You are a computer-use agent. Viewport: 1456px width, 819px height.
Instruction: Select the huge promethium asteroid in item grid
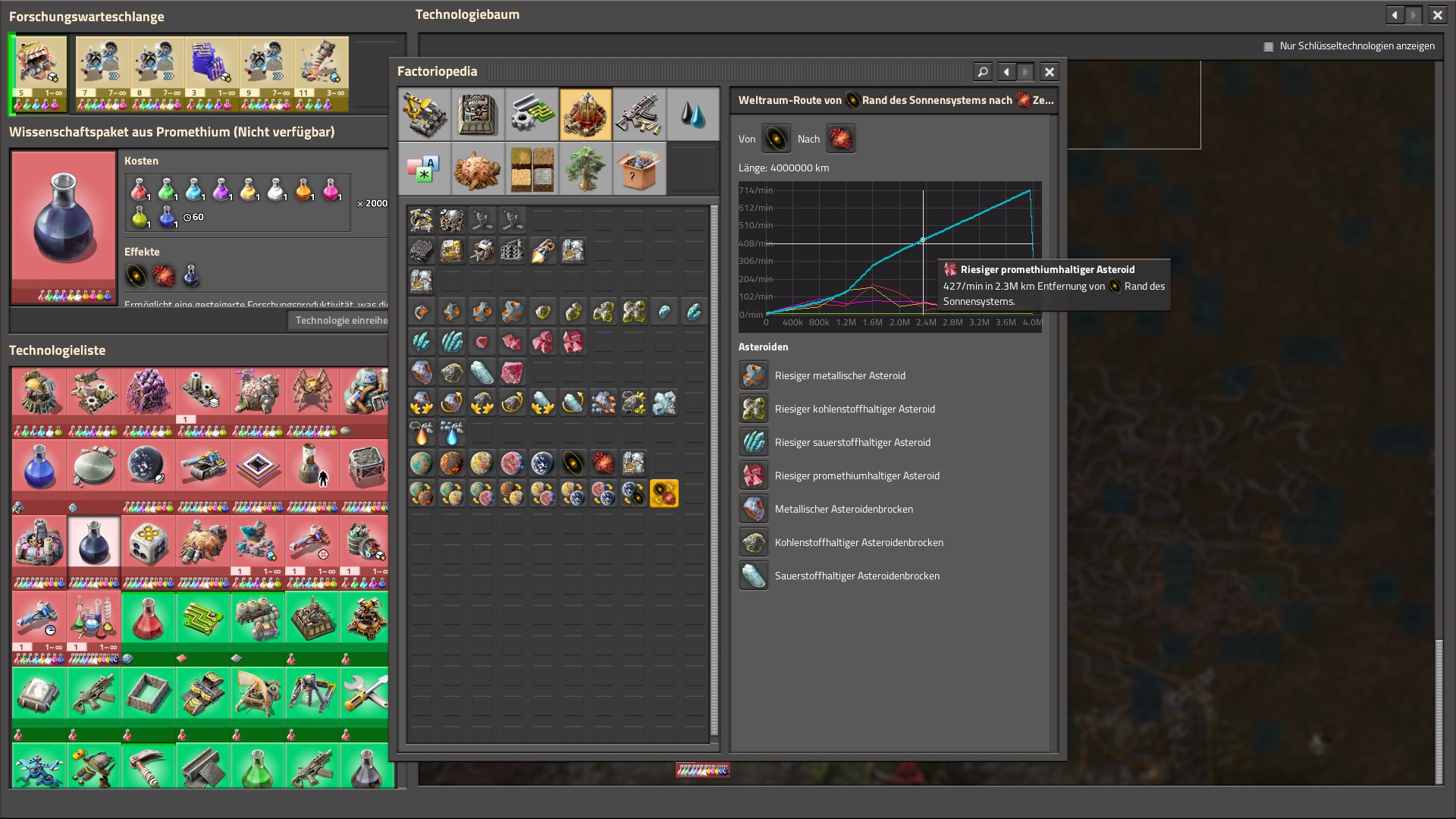[x=573, y=342]
